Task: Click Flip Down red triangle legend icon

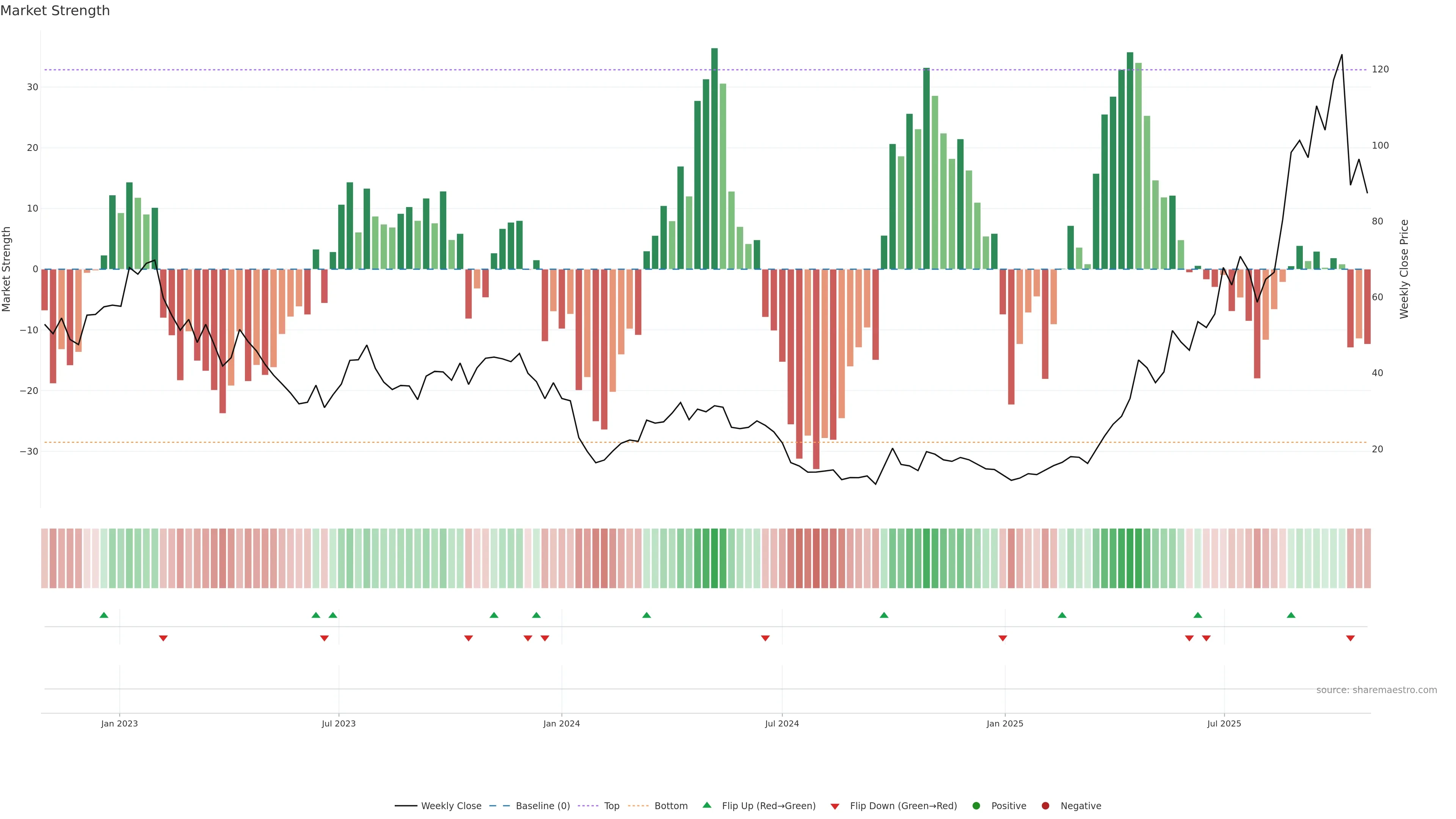Action: (x=835, y=806)
